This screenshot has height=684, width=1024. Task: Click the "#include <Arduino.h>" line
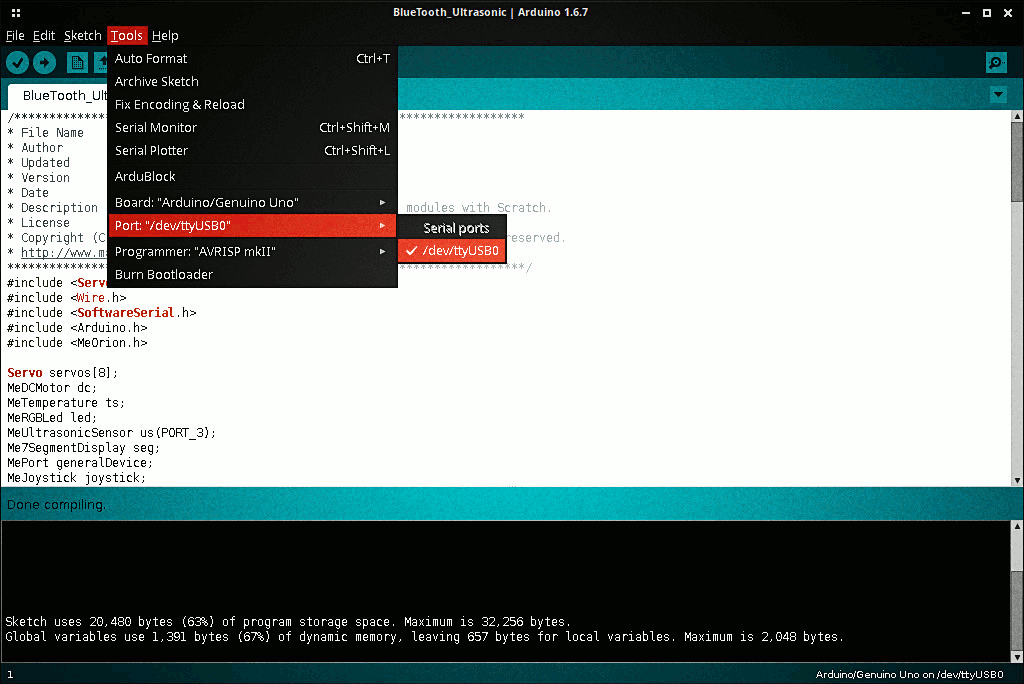[x=77, y=327]
